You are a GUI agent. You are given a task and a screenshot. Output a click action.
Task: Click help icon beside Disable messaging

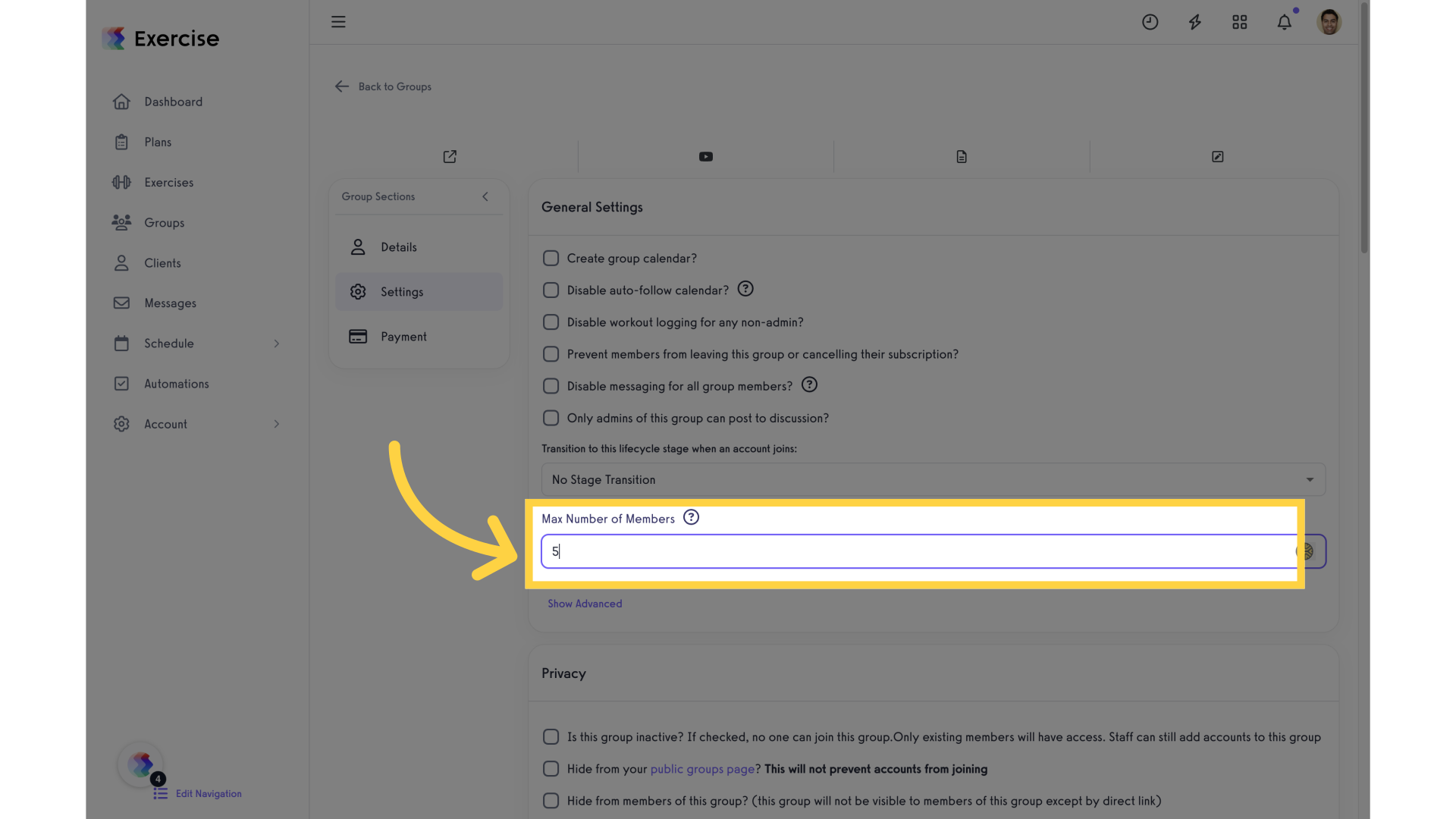809,384
